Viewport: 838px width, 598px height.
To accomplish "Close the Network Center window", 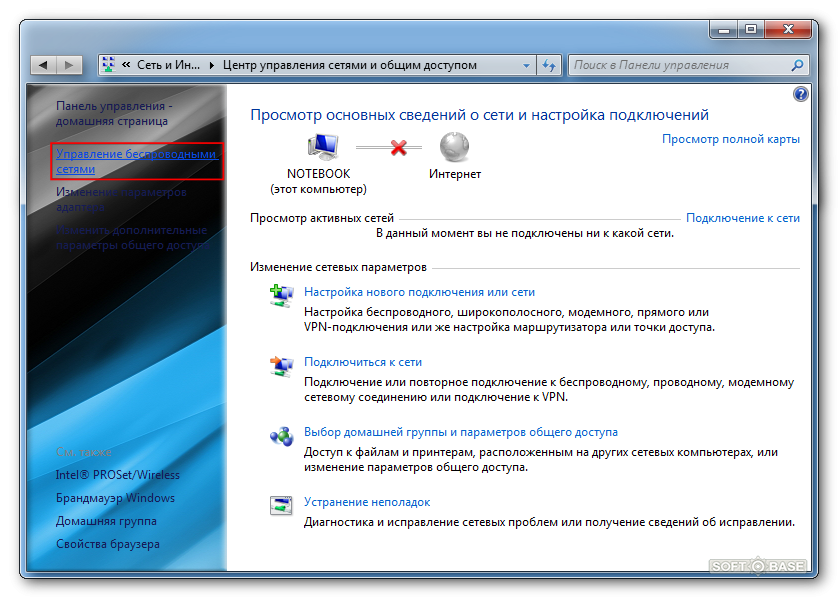I will pyautogui.click(x=788, y=29).
